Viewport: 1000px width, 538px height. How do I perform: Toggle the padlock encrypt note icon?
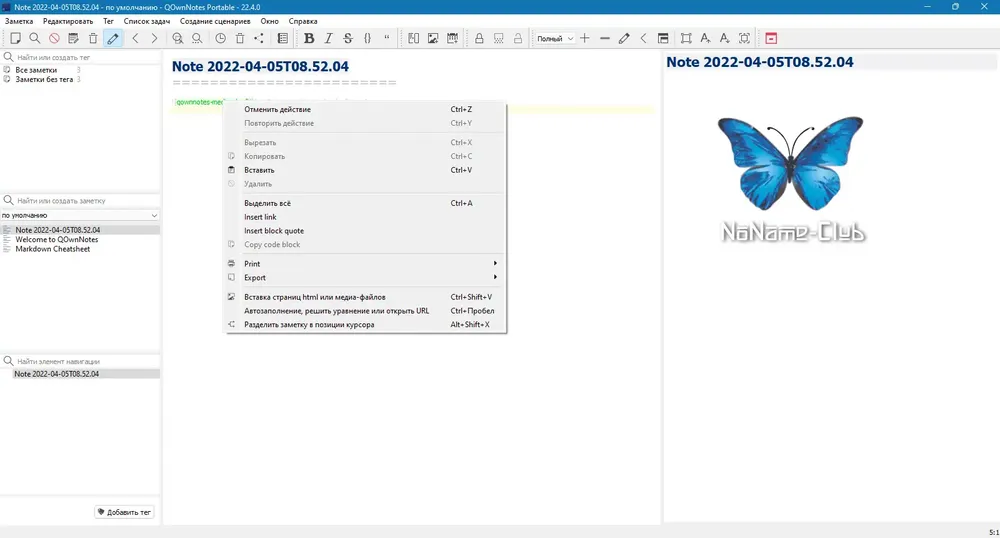(x=479, y=38)
